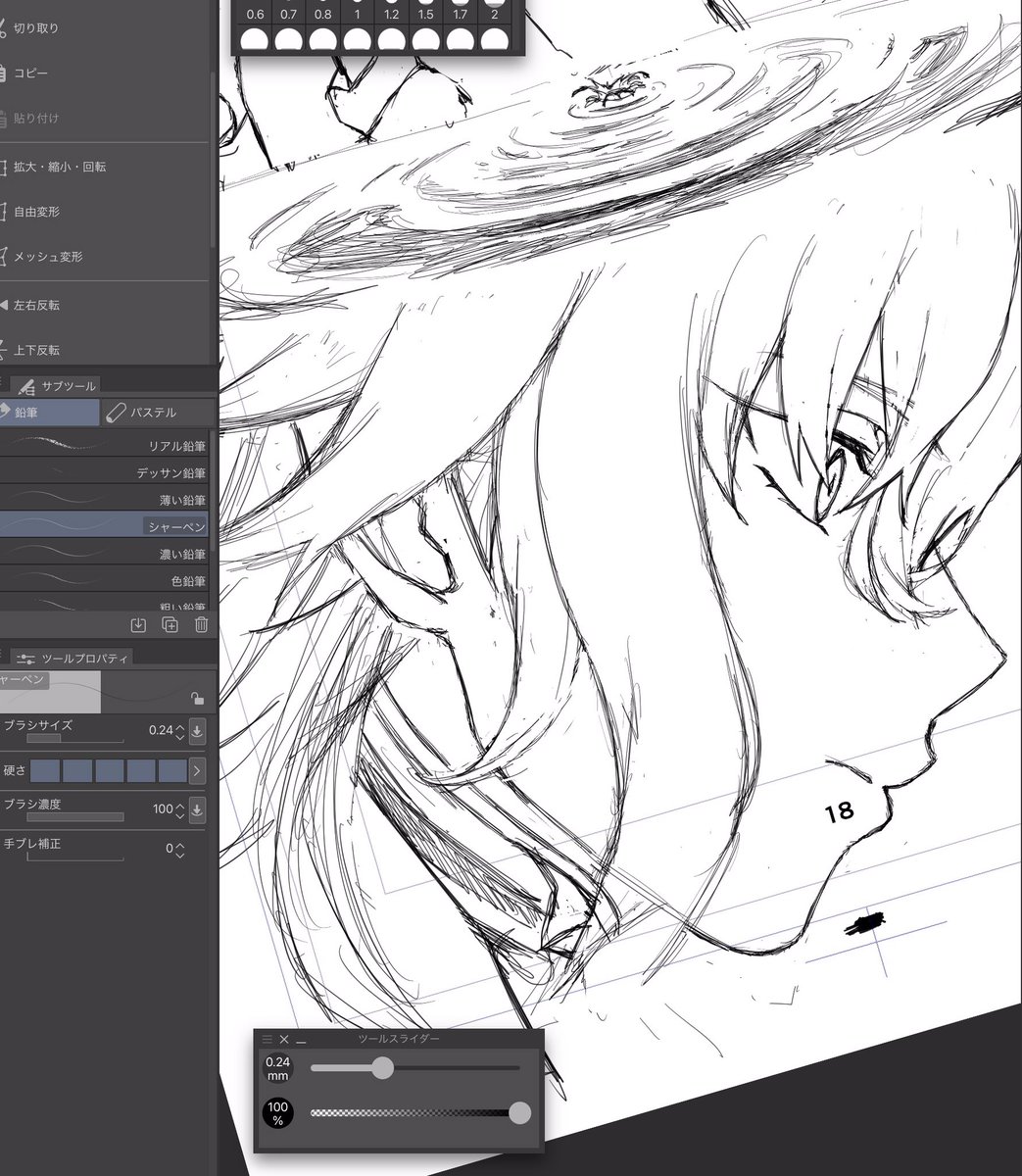Viewport: 1022px width, 1176px height.
Task: Click the duplicate sub tool icon
Action: [x=170, y=624]
